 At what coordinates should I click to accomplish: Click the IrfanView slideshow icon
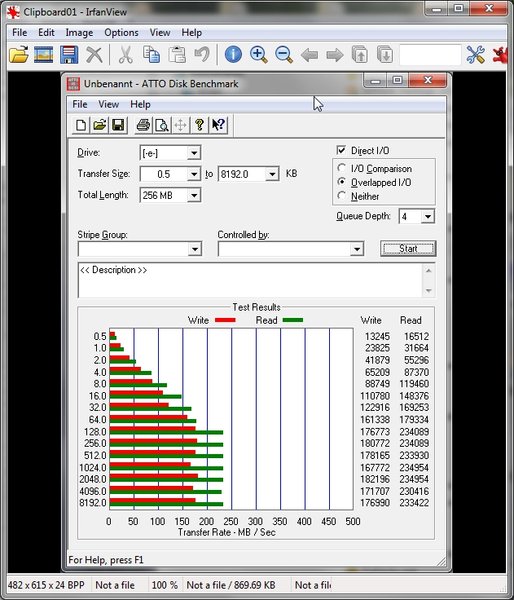(44, 55)
